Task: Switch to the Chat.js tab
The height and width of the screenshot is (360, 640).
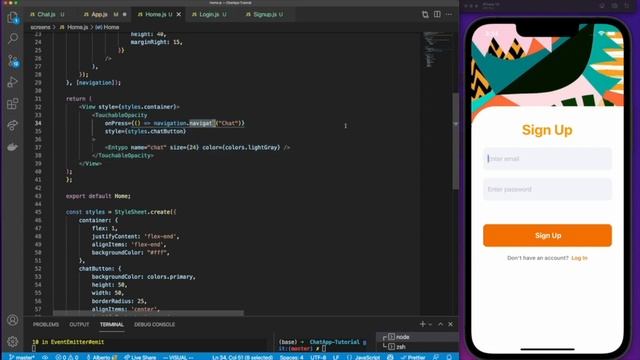Action: (x=47, y=14)
